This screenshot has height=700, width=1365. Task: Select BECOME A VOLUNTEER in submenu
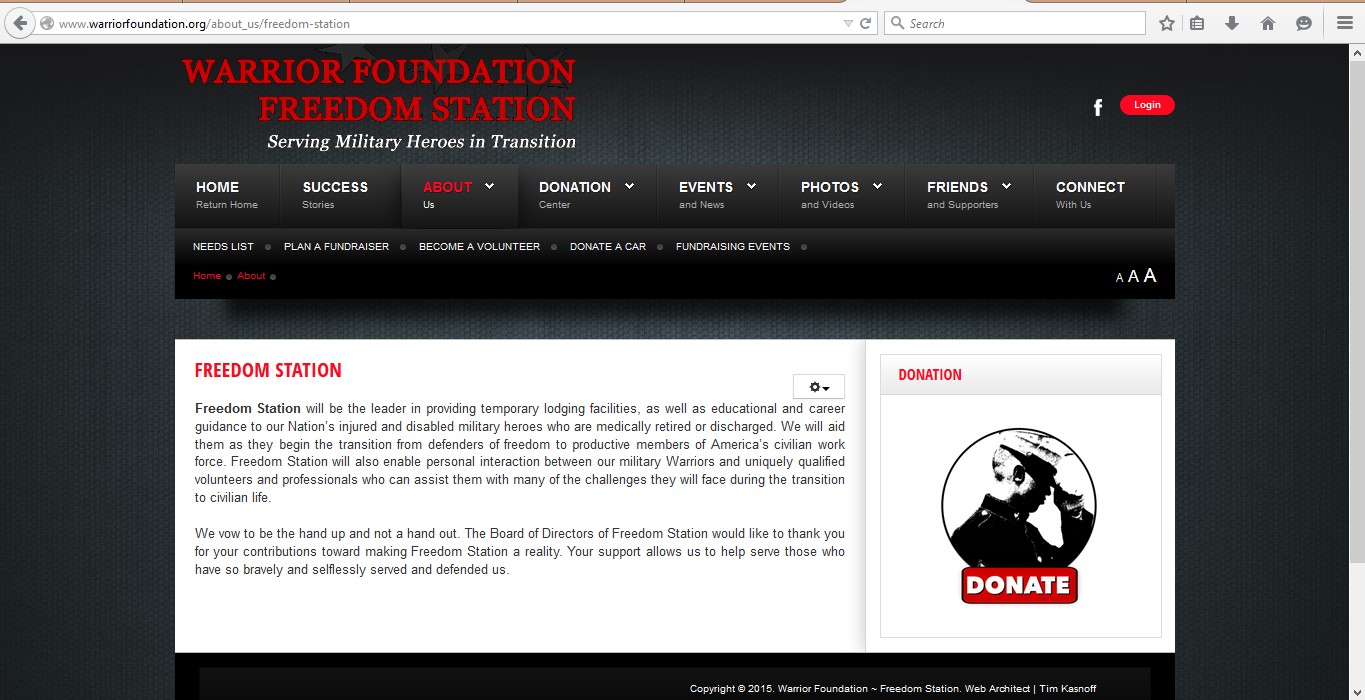(x=479, y=247)
